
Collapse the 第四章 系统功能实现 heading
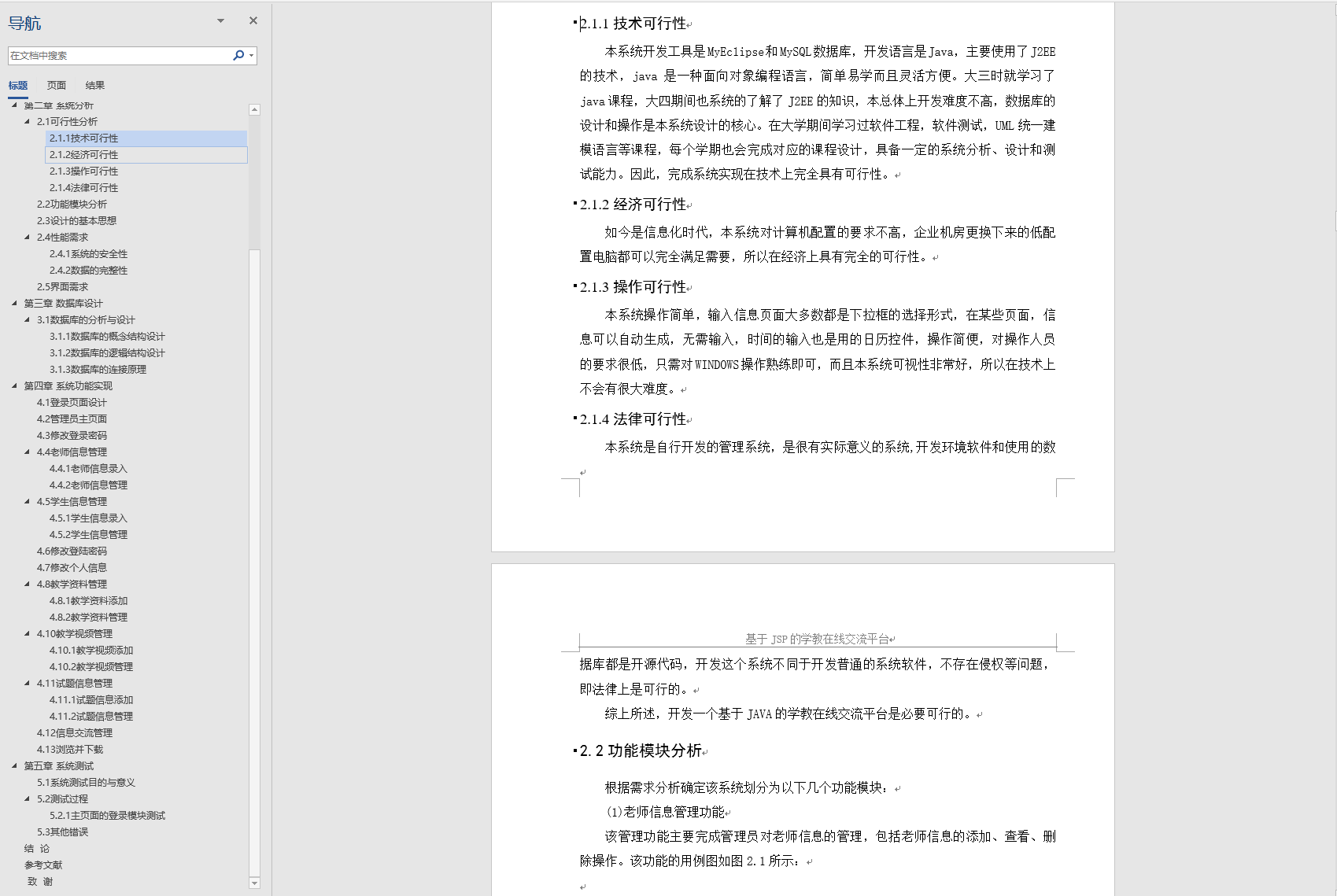click(16, 386)
